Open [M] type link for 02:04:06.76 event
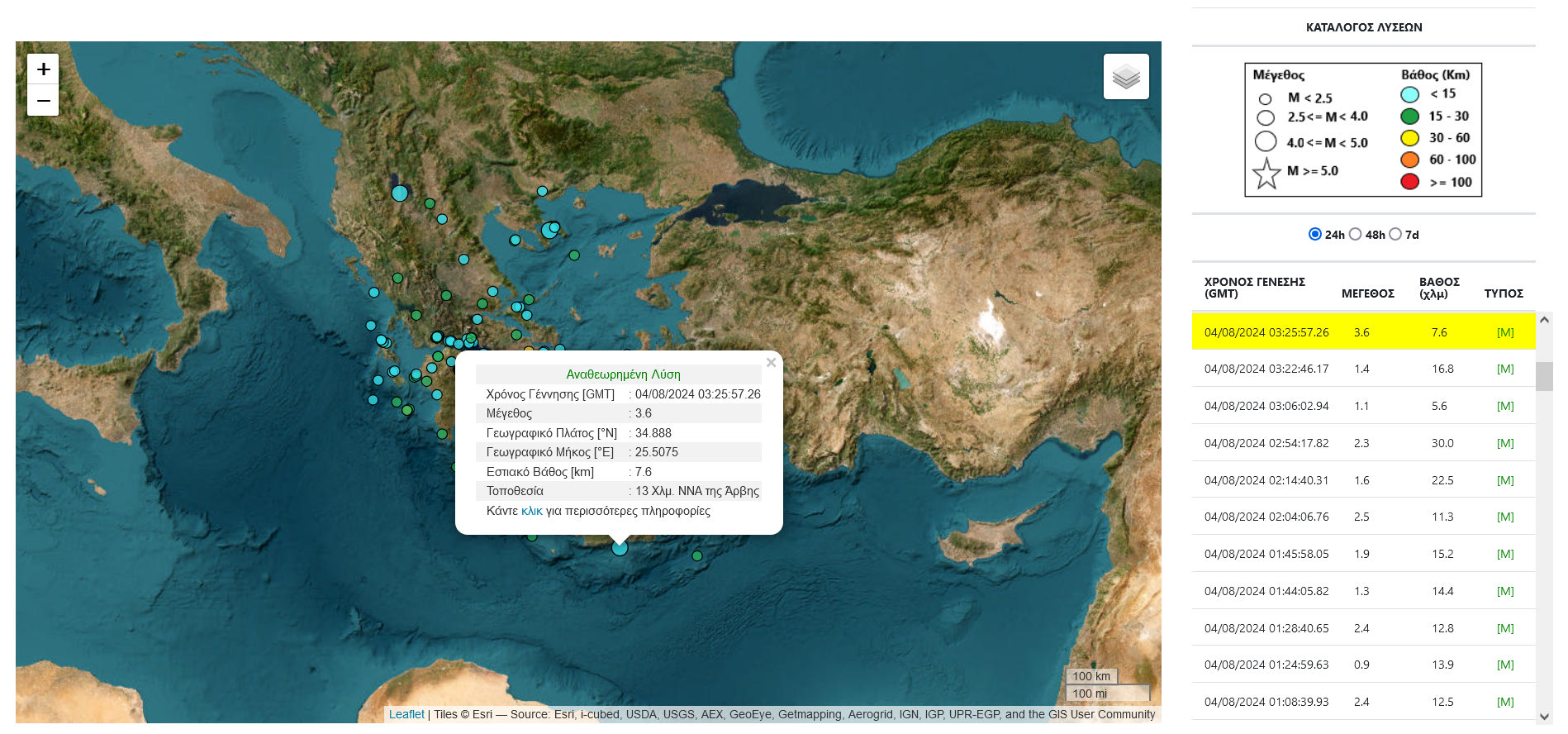This screenshot has width=1568, height=734. click(x=1505, y=517)
